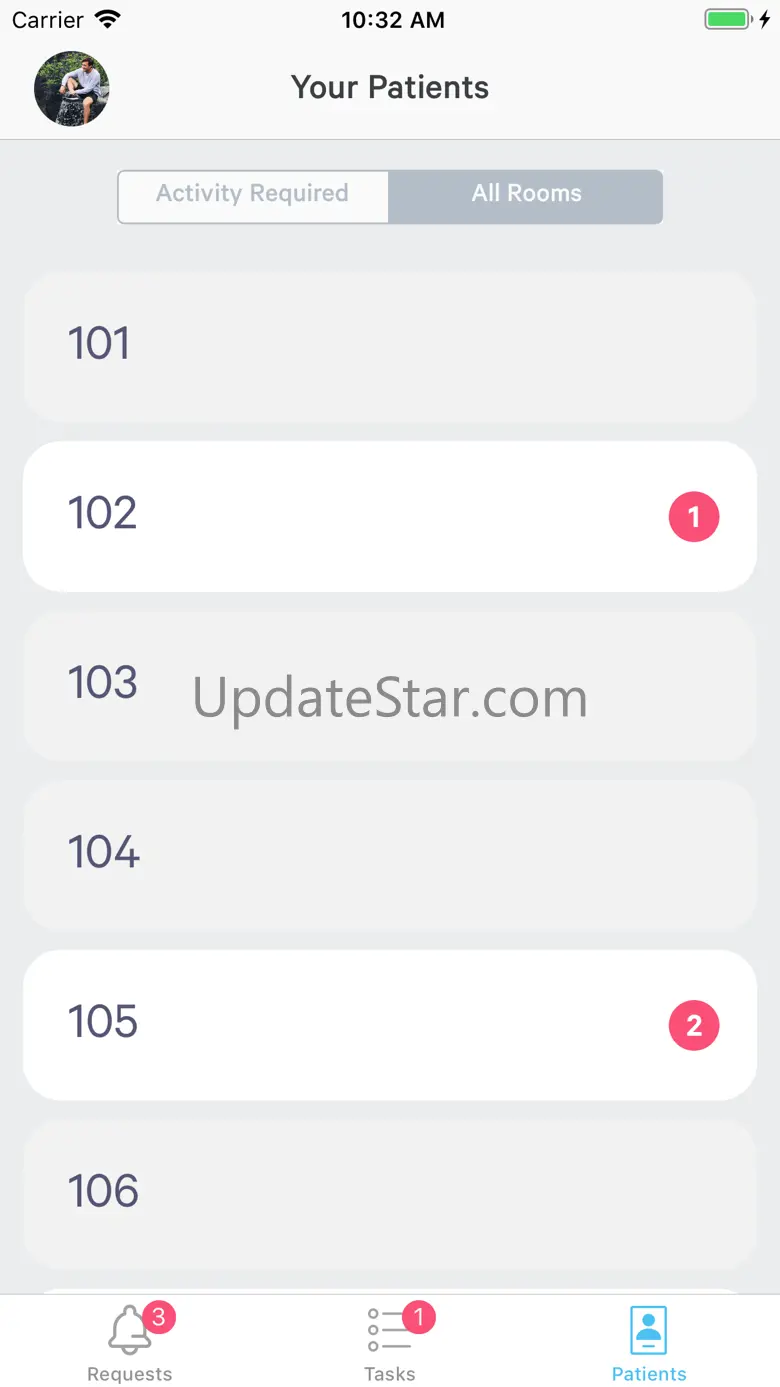
Task: Open the Tasks list icon
Action: click(x=389, y=1331)
